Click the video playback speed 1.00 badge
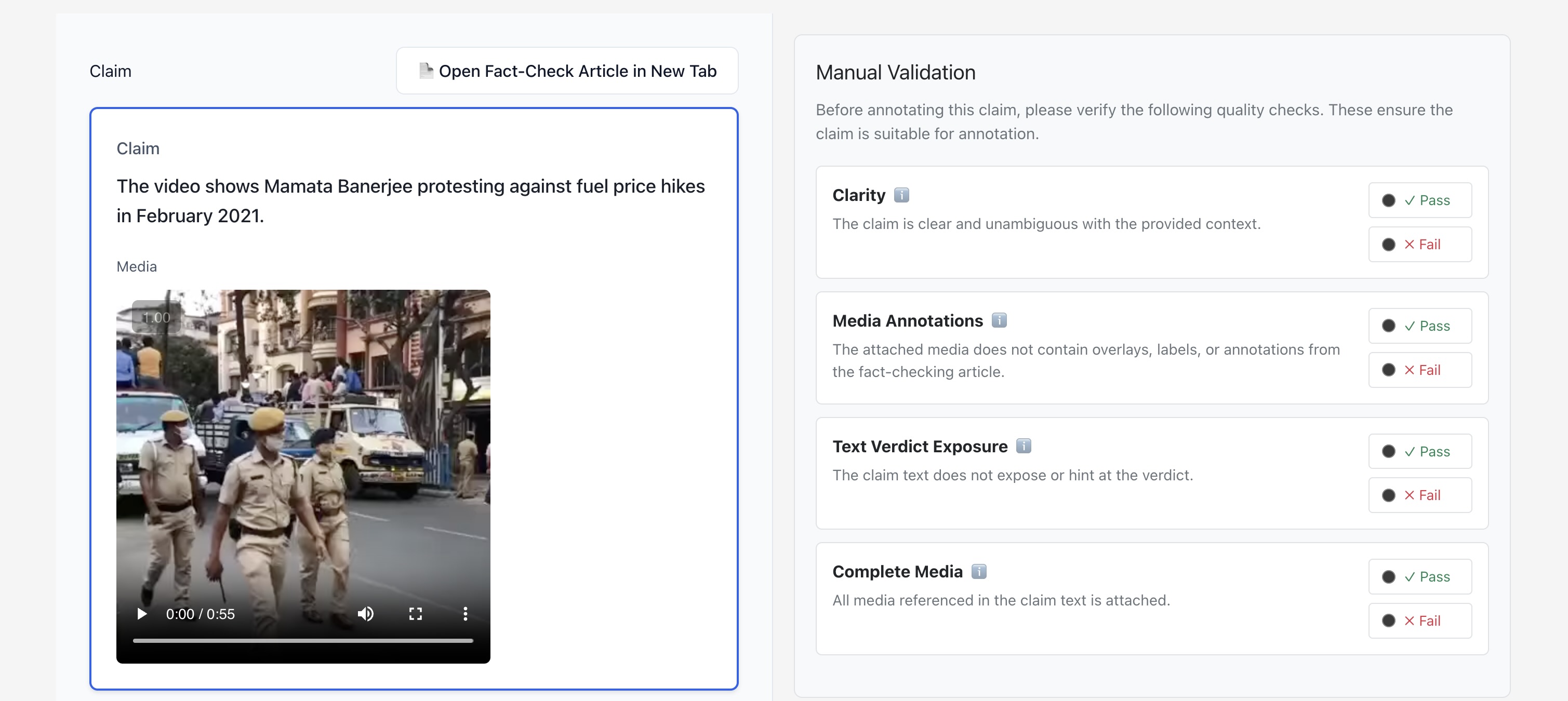The width and height of the screenshot is (1568, 701). [156, 317]
